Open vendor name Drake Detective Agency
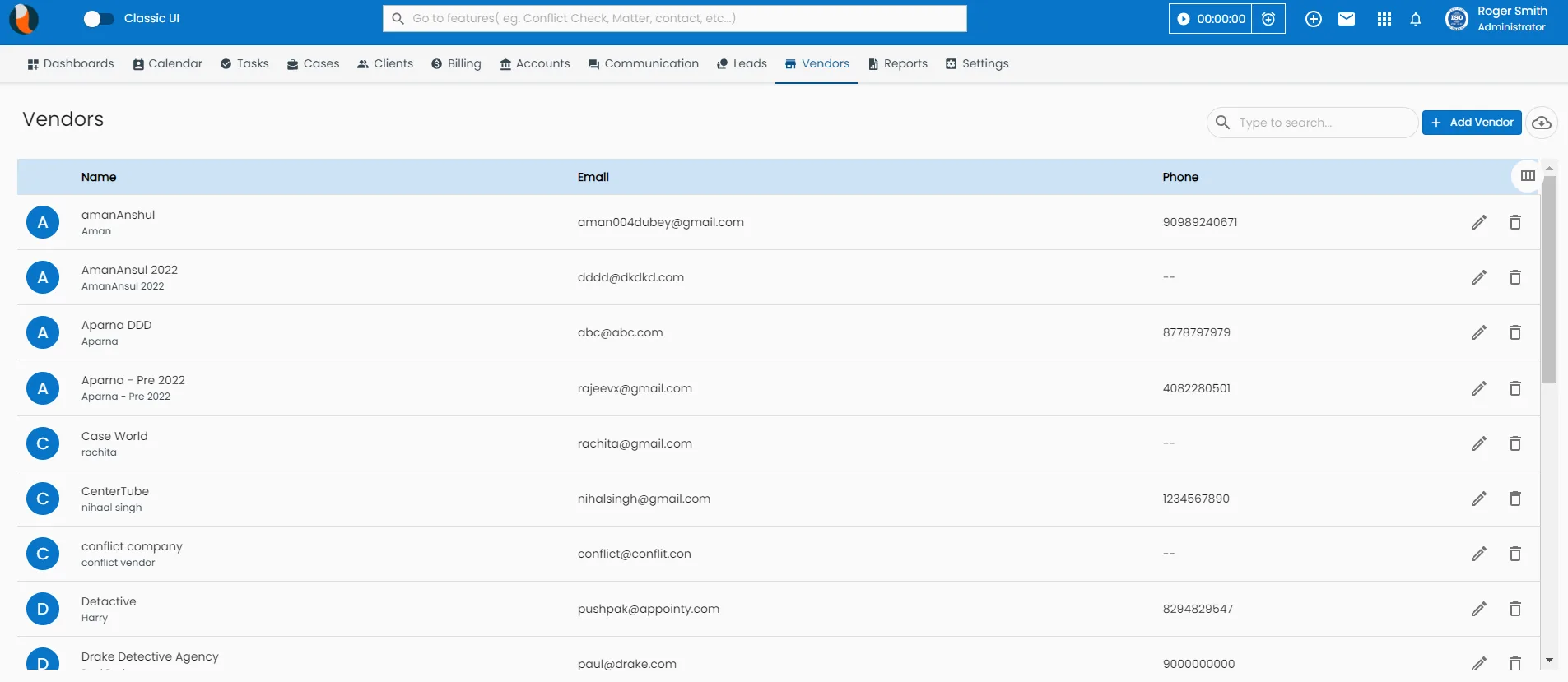The width and height of the screenshot is (1568, 682). coord(150,656)
